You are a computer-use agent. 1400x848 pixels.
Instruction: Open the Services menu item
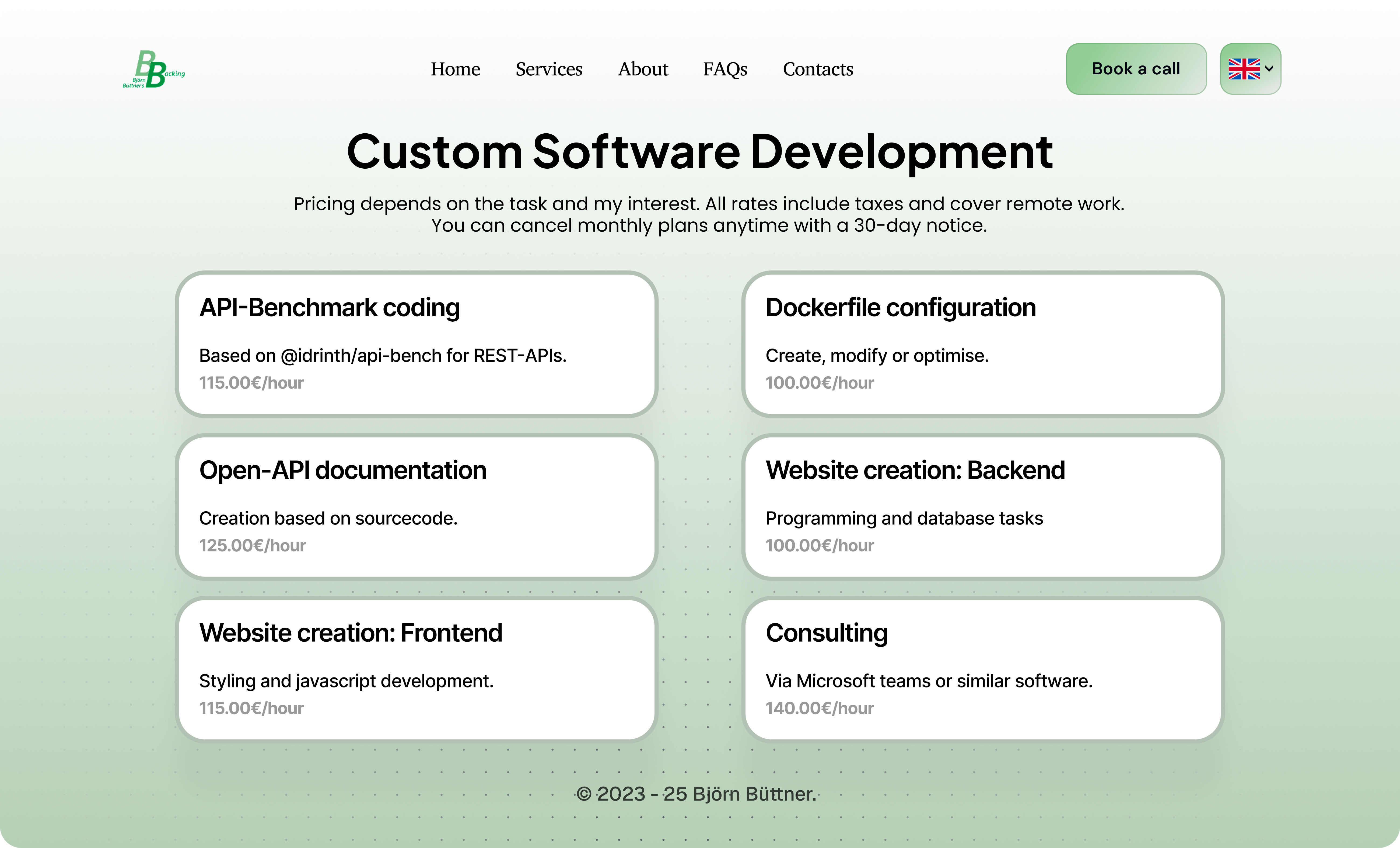(x=548, y=69)
